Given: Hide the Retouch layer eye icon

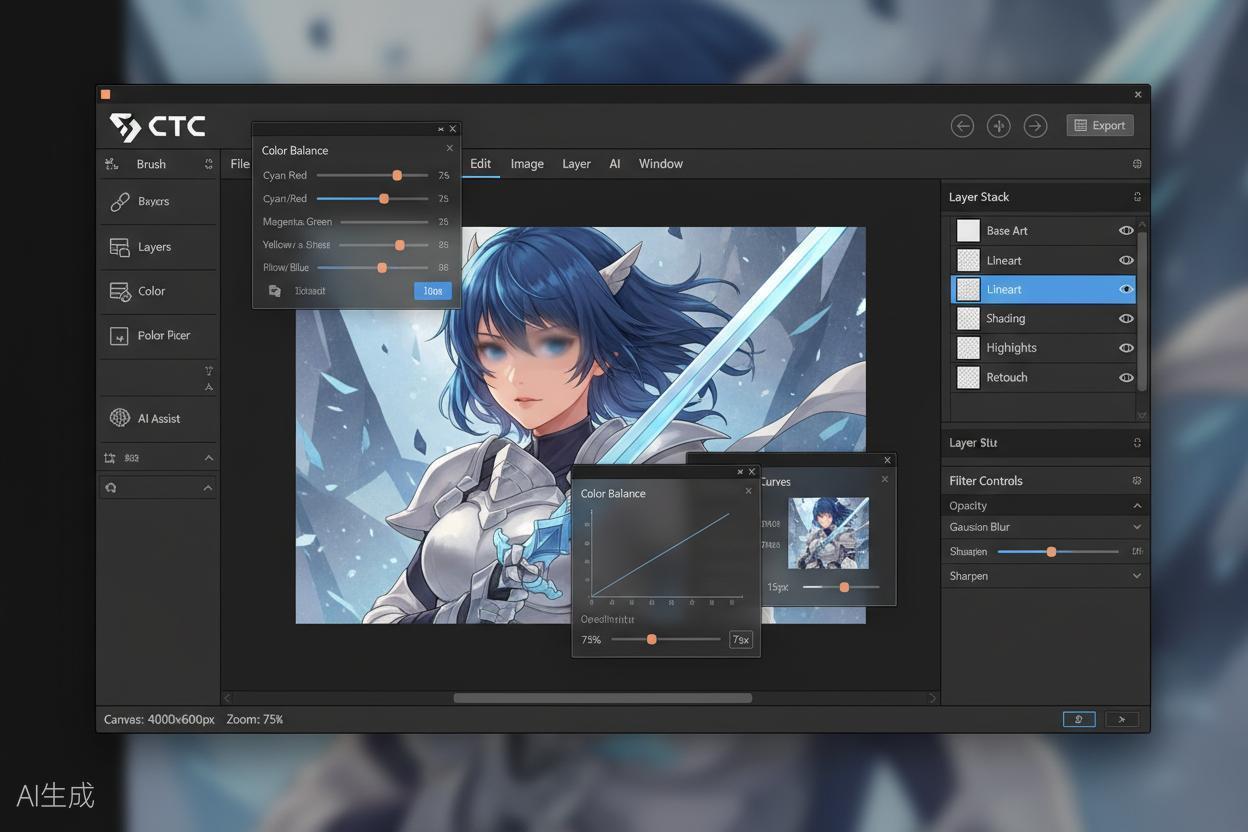Looking at the screenshot, I should point(1126,378).
